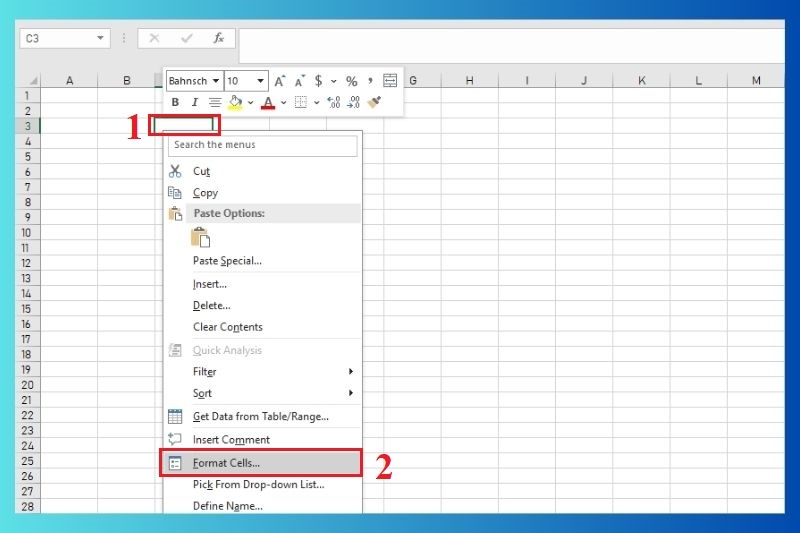Select column B header
The image size is (800, 533).
pos(127,80)
